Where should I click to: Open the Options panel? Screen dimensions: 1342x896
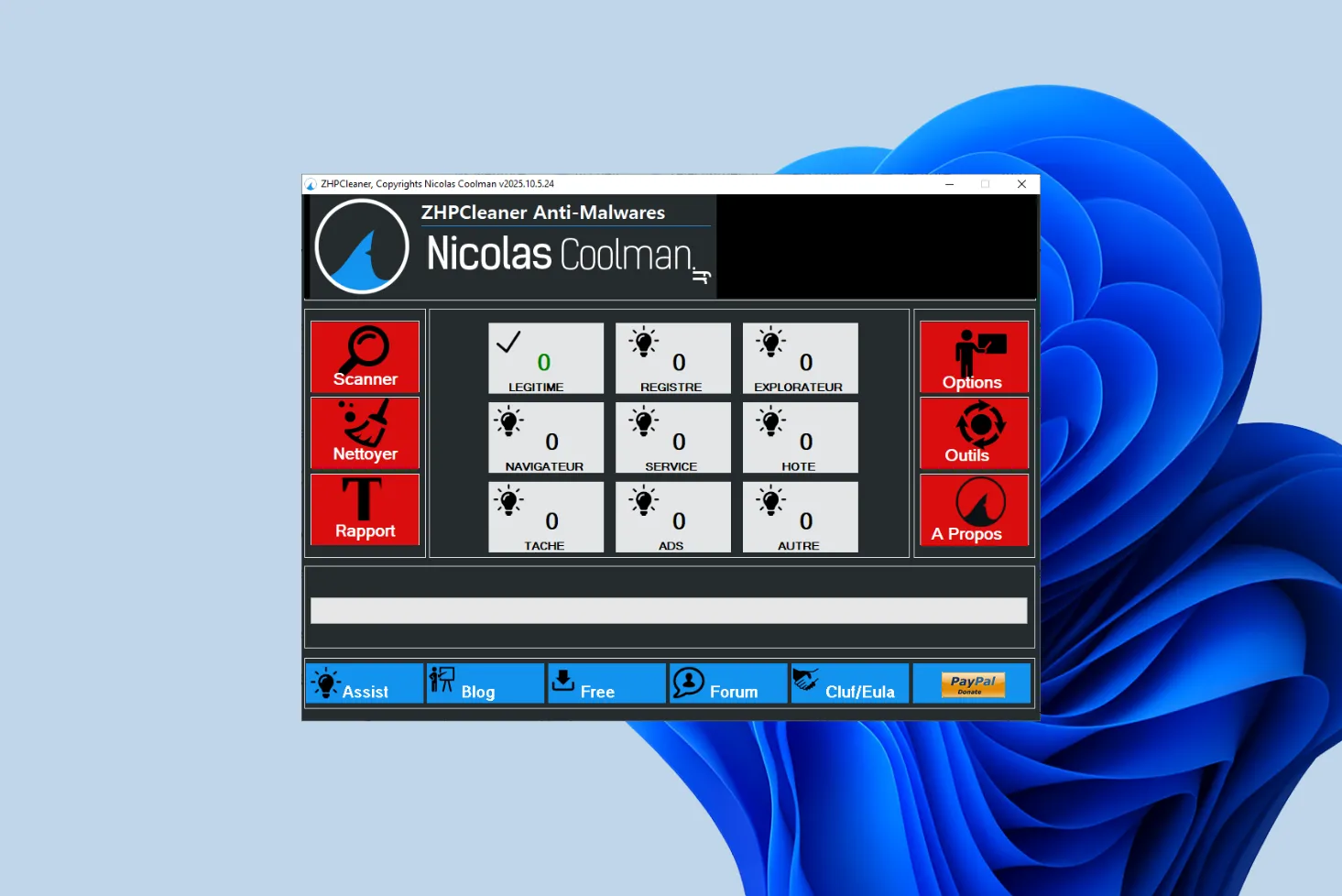click(974, 356)
